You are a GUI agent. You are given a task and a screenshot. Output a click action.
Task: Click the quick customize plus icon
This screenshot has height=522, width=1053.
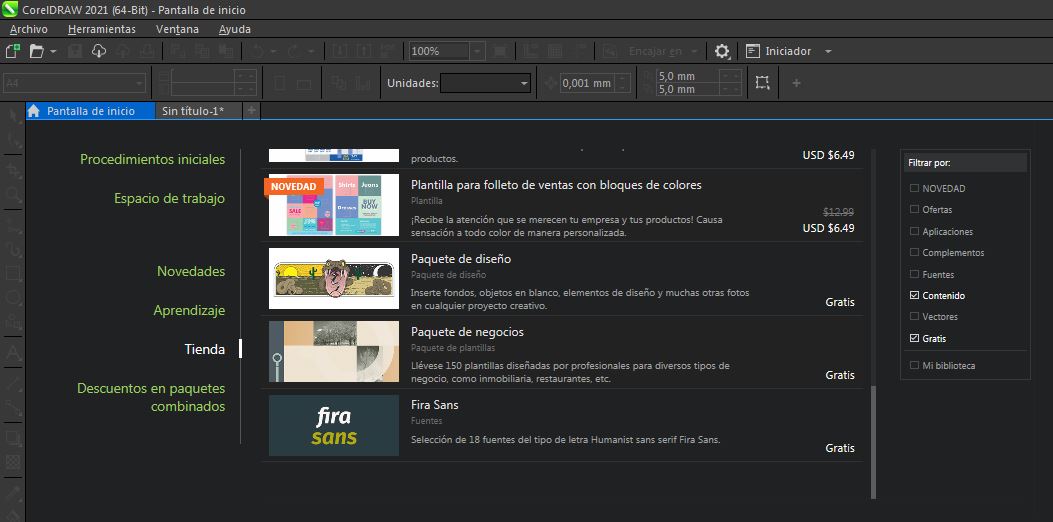tap(796, 83)
